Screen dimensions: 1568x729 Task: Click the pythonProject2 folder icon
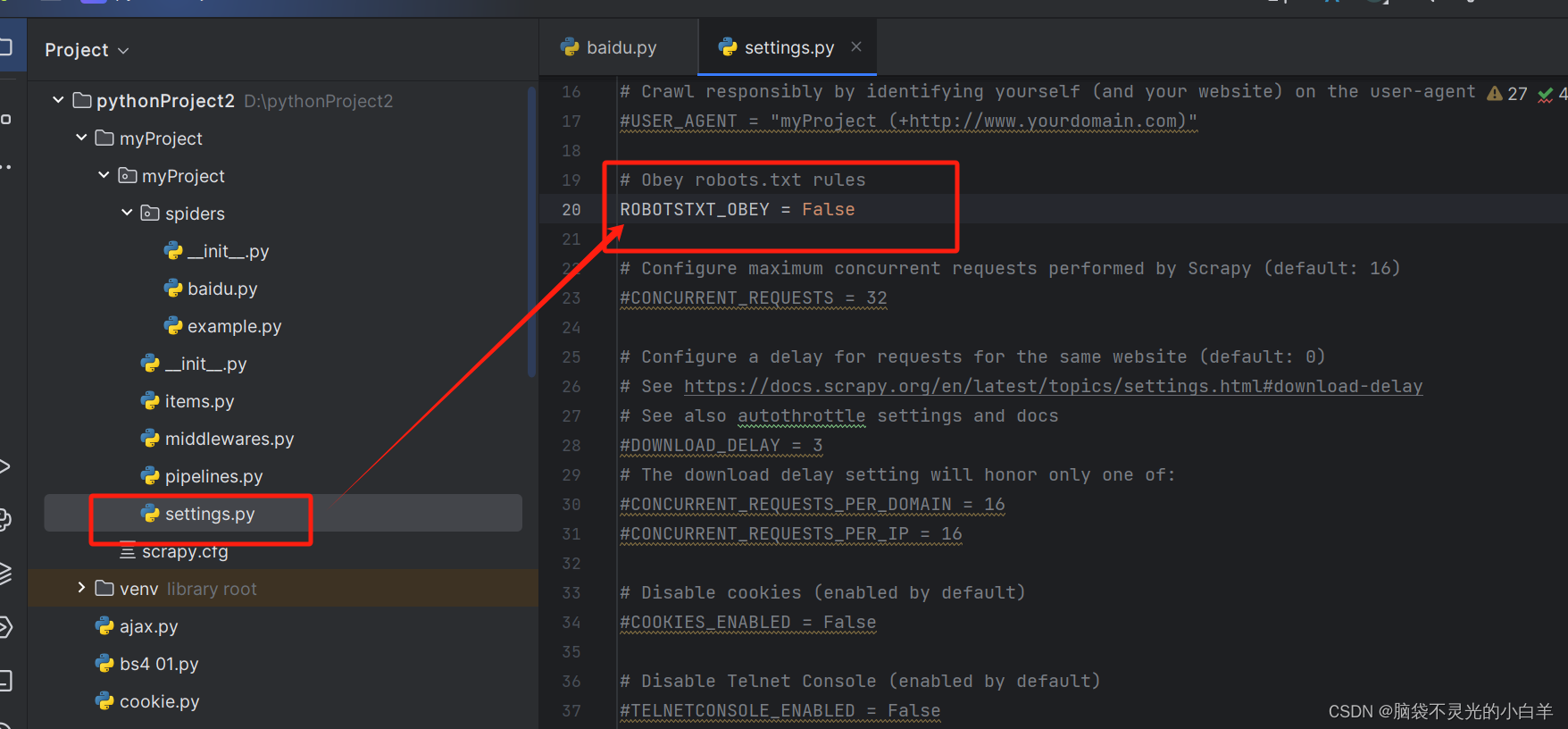(x=82, y=100)
